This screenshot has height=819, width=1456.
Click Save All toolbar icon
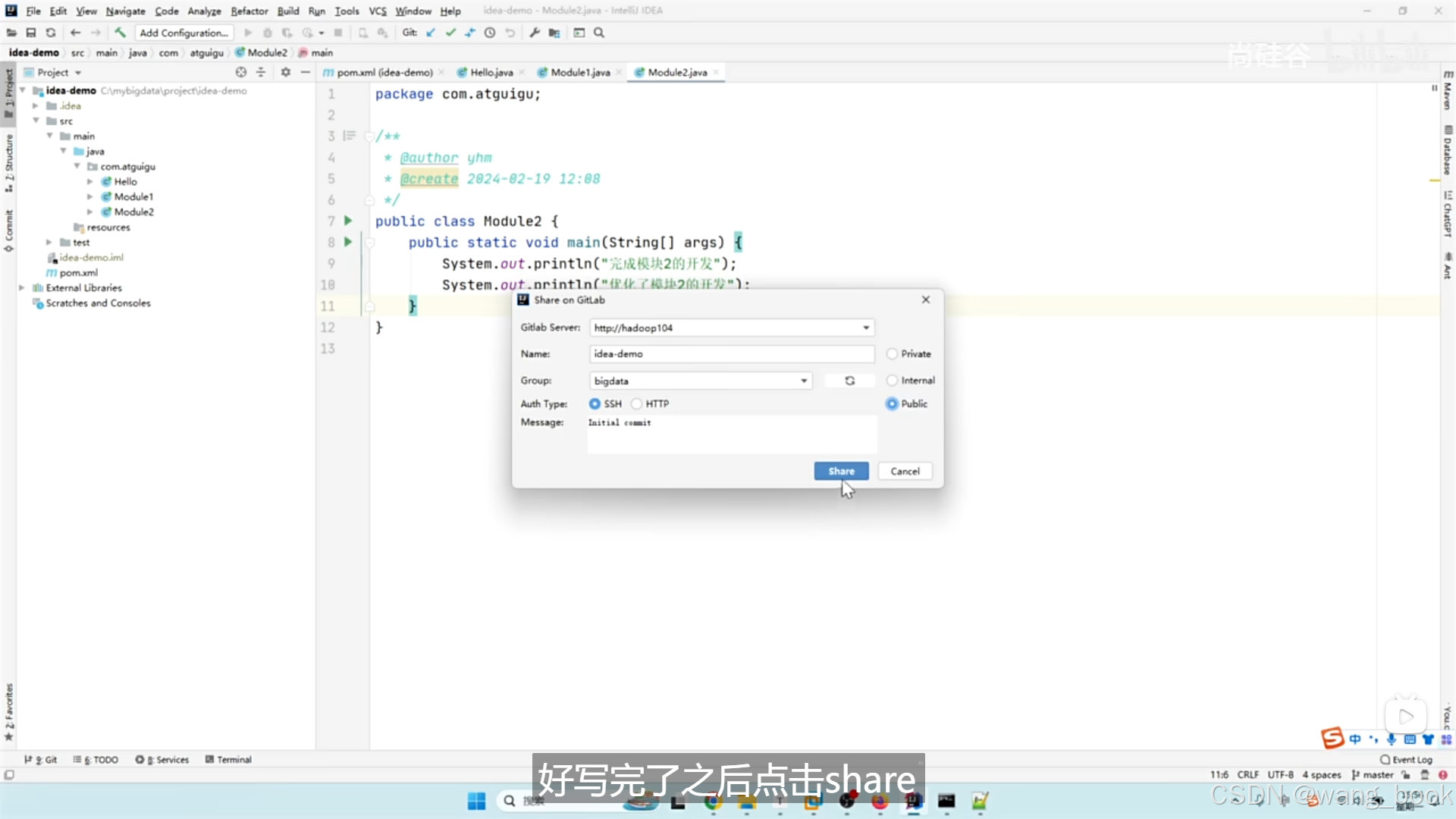tap(31, 33)
